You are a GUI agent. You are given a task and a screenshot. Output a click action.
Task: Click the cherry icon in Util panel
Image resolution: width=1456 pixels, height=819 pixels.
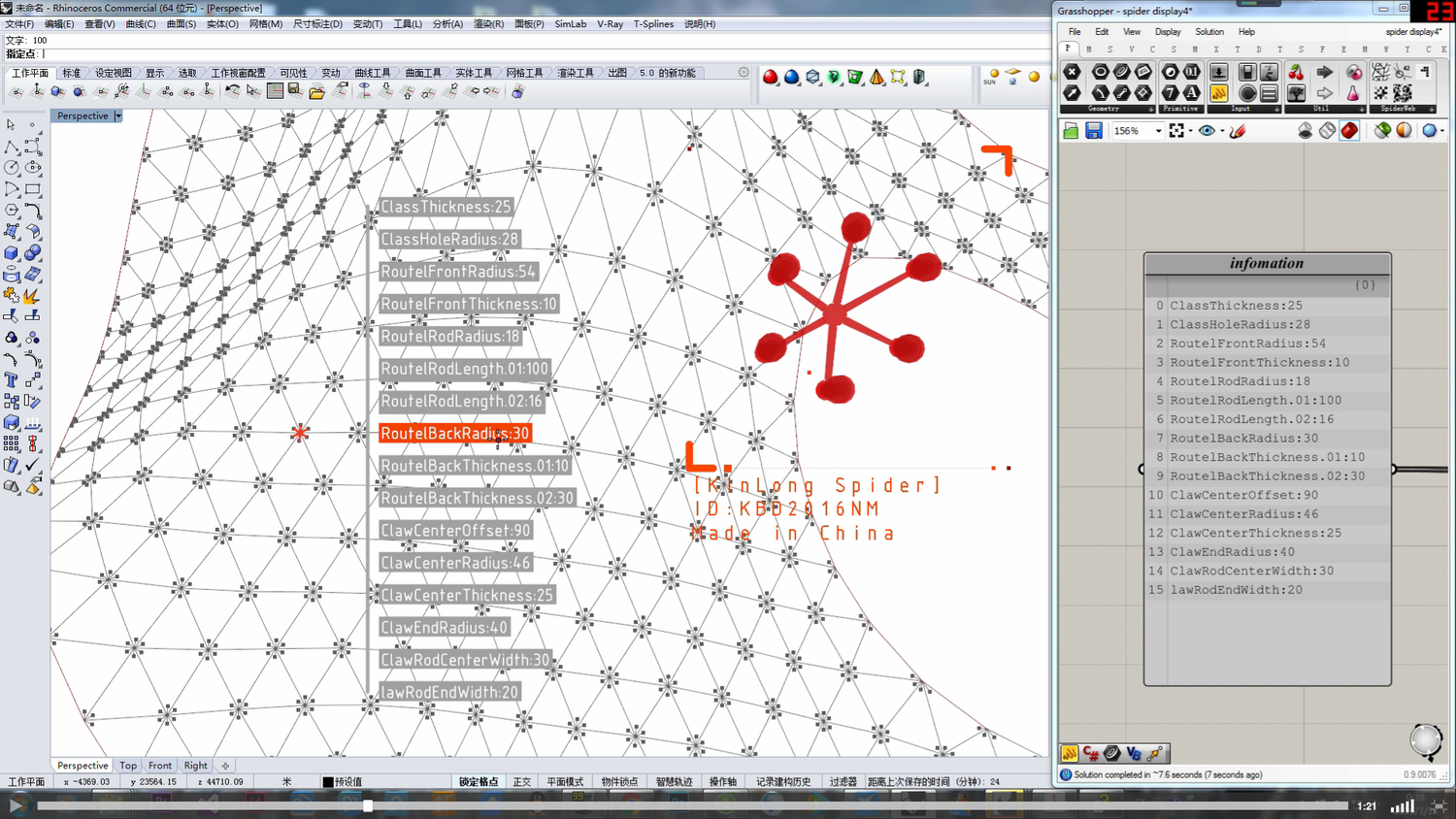(1296, 73)
